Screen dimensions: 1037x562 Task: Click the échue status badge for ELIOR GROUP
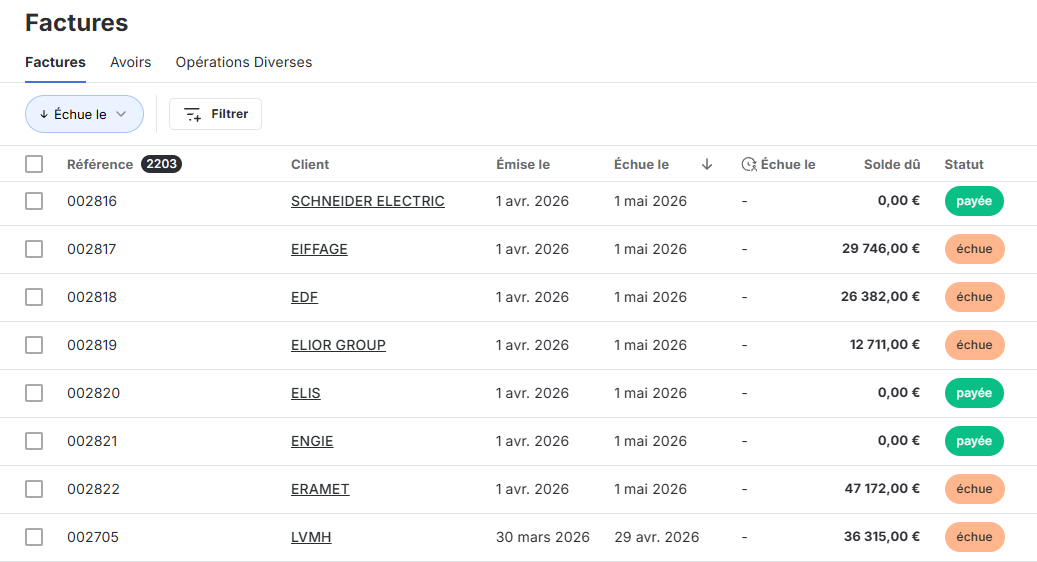point(974,345)
